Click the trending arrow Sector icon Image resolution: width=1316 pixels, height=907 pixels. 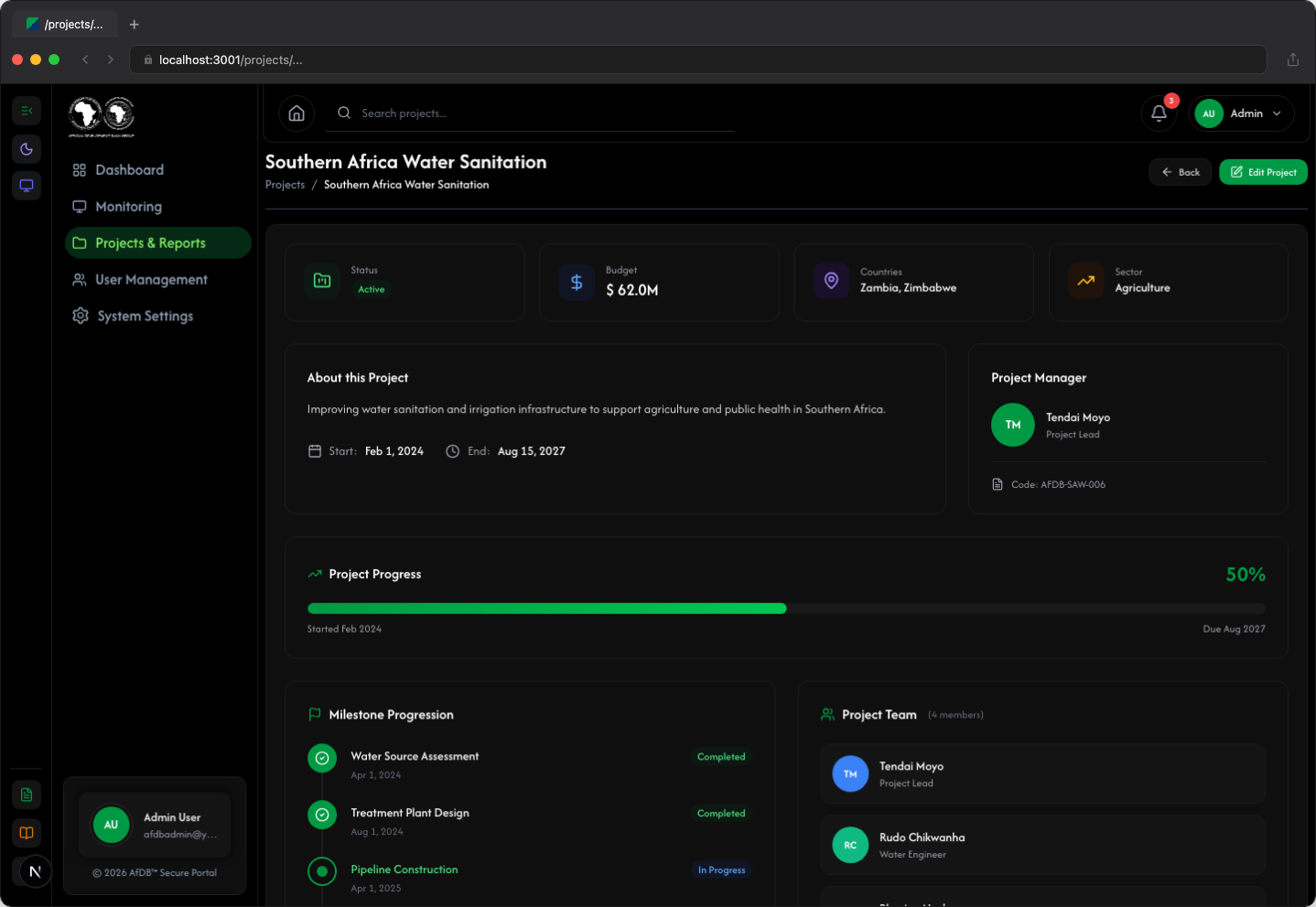(x=1085, y=280)
